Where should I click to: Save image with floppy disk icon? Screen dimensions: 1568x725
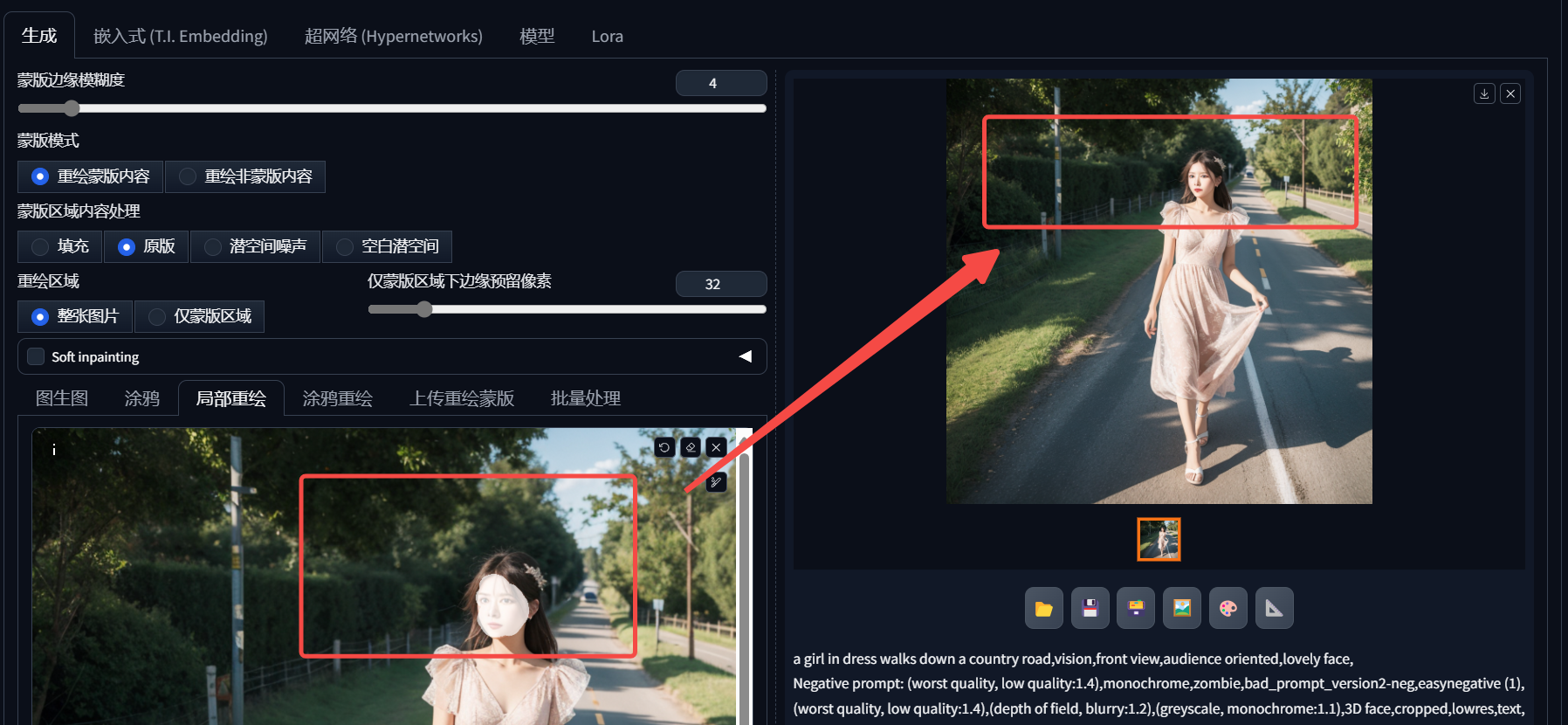click(1090, 608)
